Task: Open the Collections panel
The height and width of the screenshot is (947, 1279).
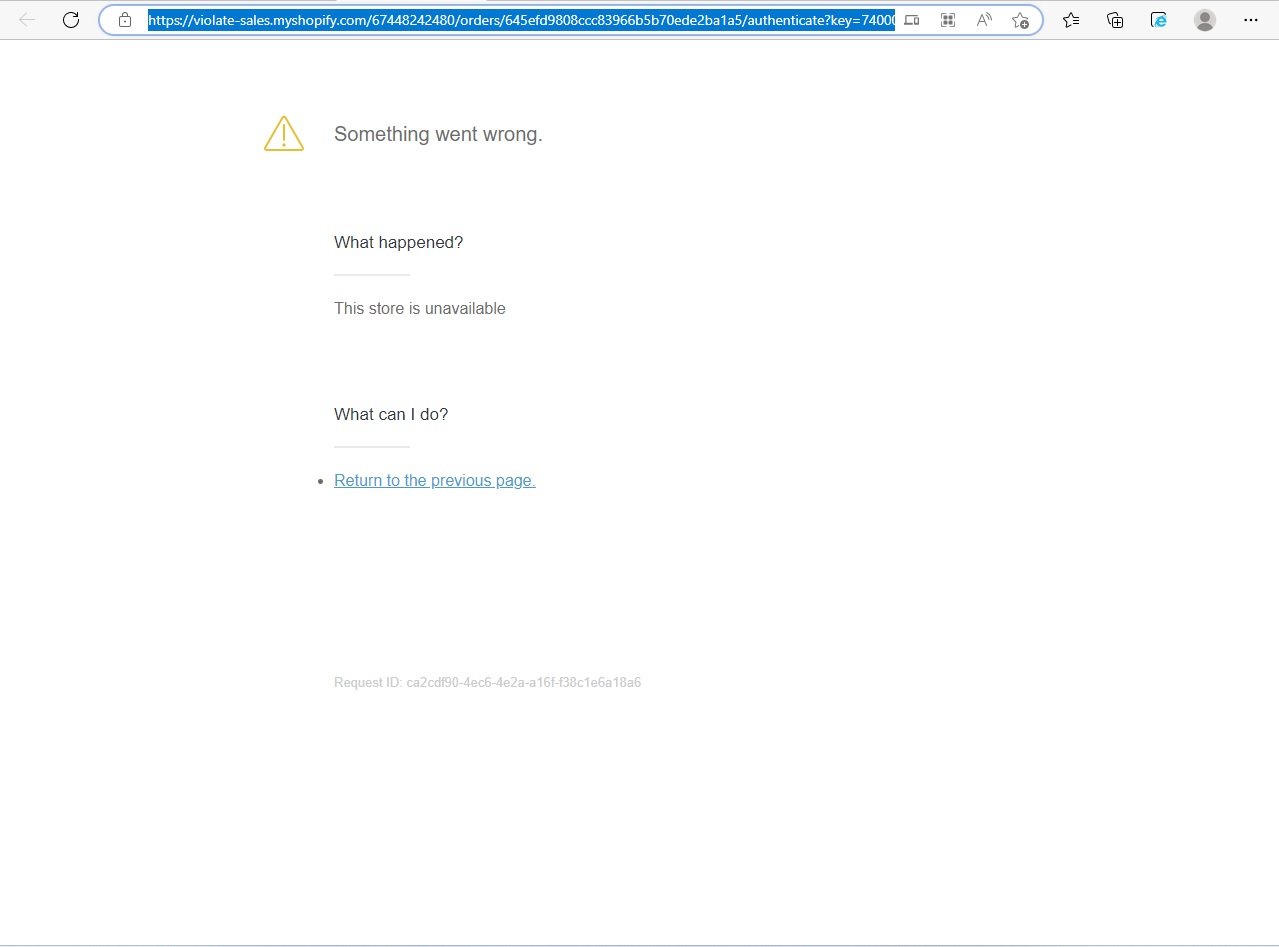Action: pyautogui.click(x=1115, y=20)
